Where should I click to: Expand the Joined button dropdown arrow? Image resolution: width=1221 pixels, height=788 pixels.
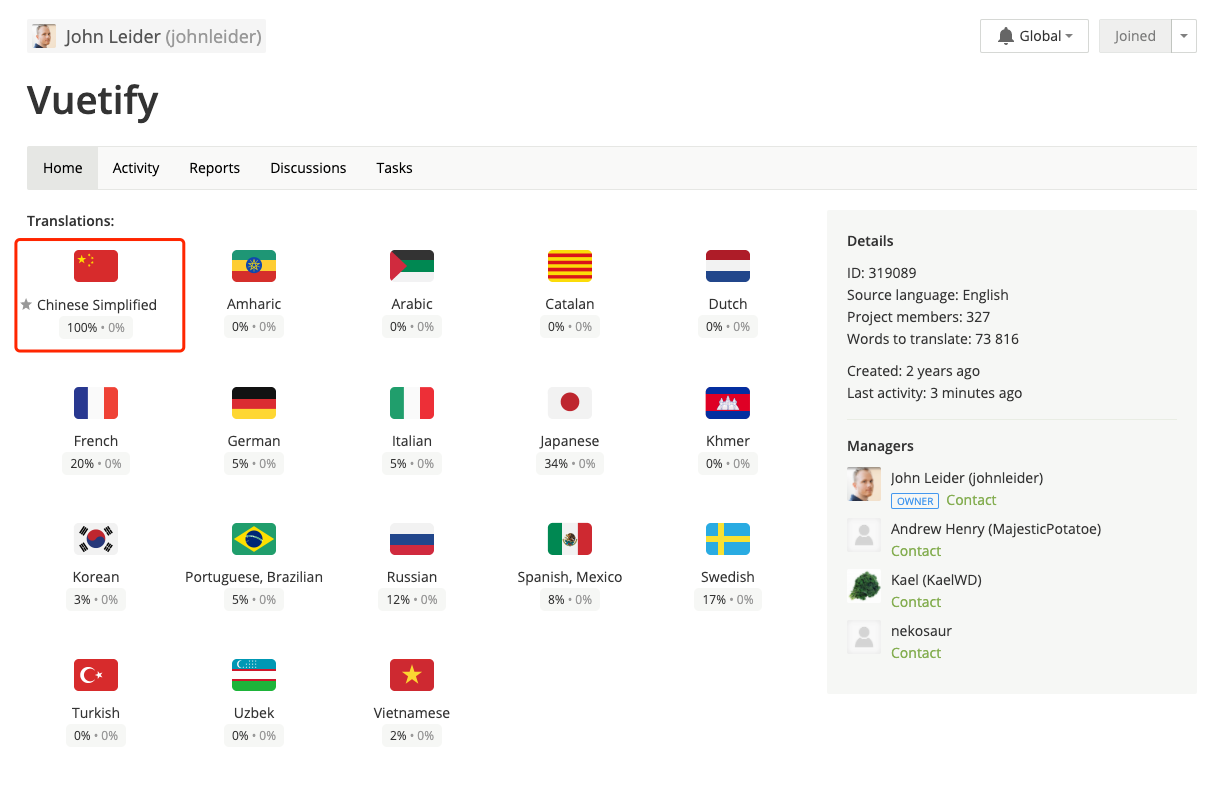point(1184,35)
